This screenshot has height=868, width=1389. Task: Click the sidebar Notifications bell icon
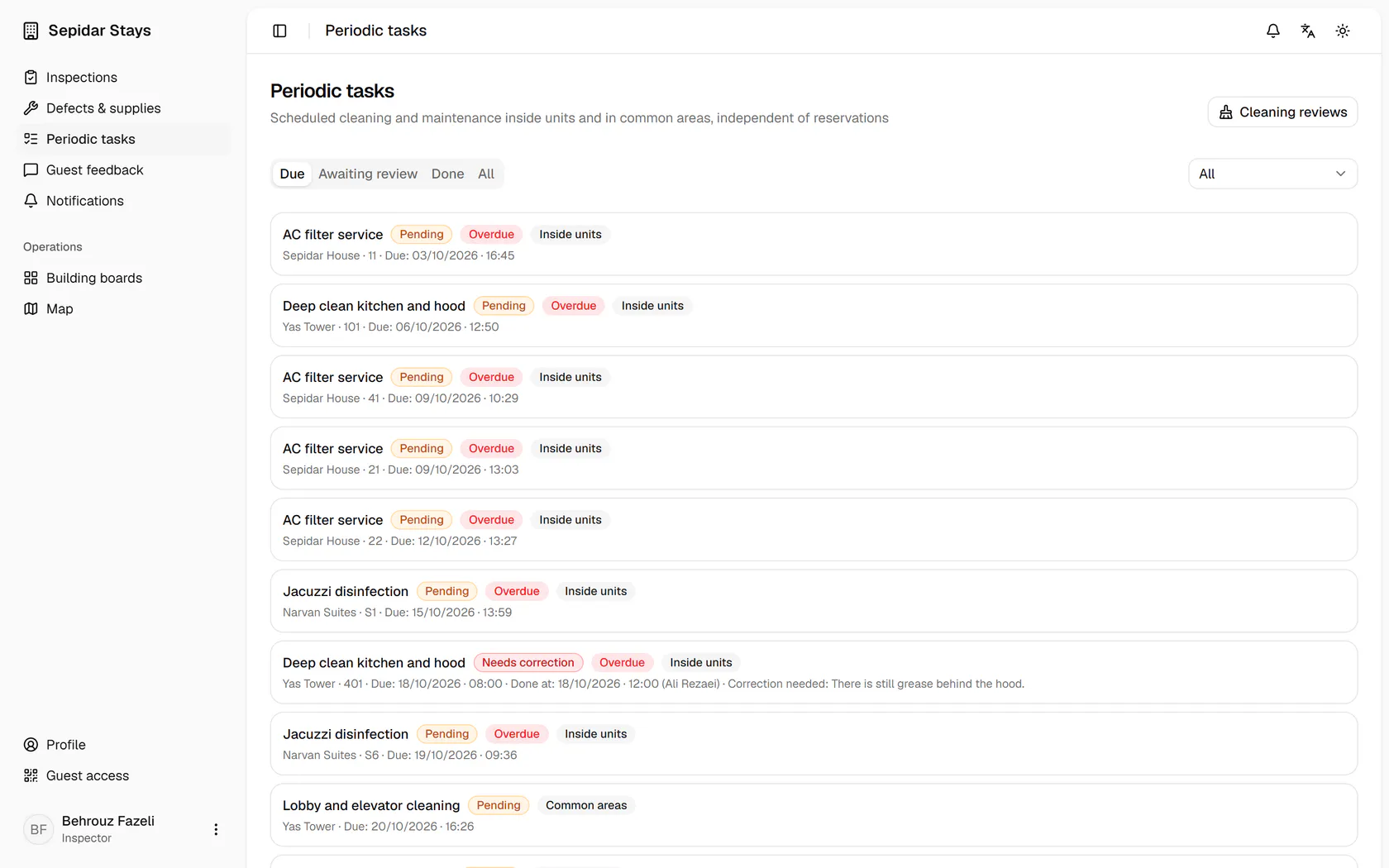pos(31,201)
